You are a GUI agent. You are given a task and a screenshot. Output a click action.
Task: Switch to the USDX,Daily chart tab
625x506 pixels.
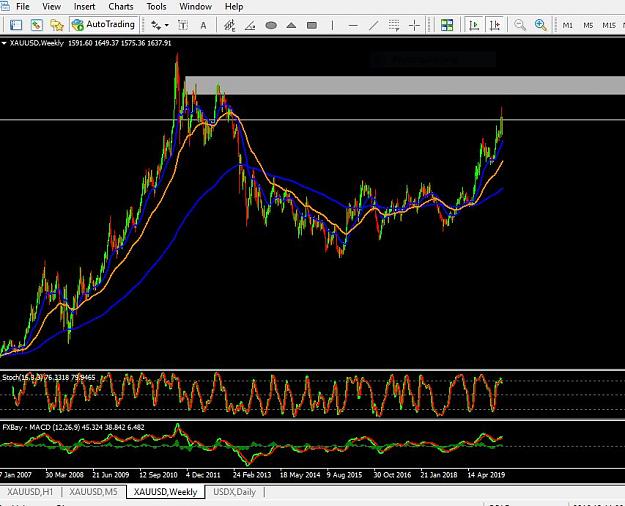point(234,492)
